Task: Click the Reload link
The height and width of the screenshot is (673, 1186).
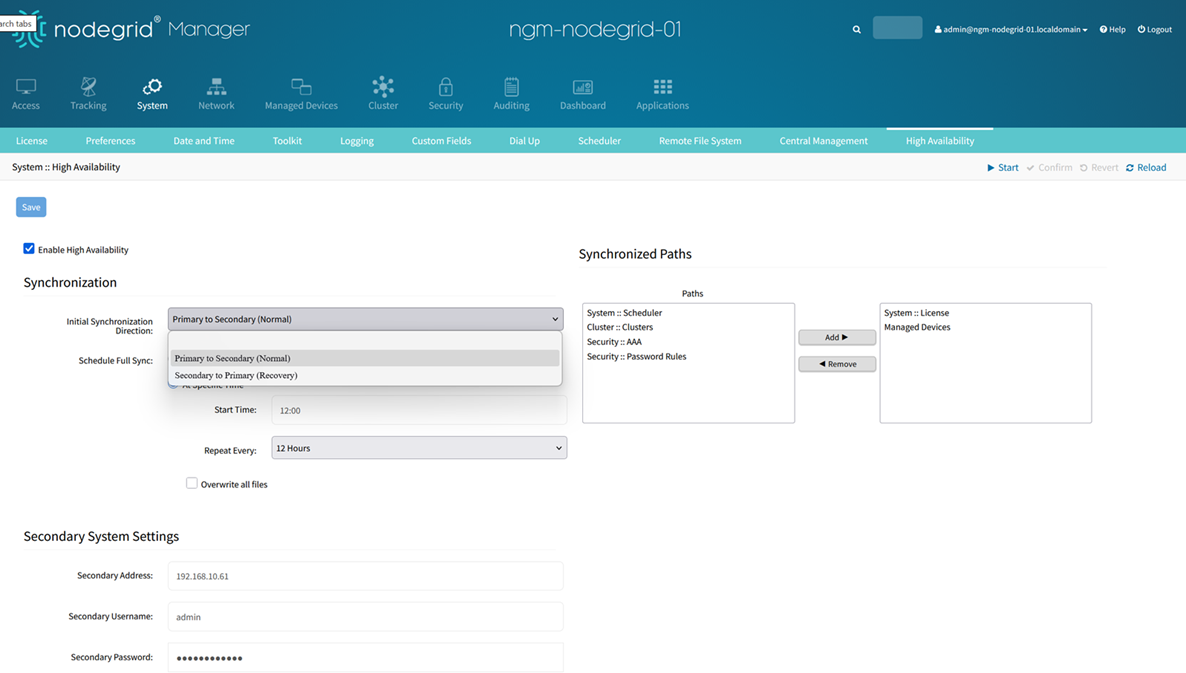Action: click(x=1146, y=168)
